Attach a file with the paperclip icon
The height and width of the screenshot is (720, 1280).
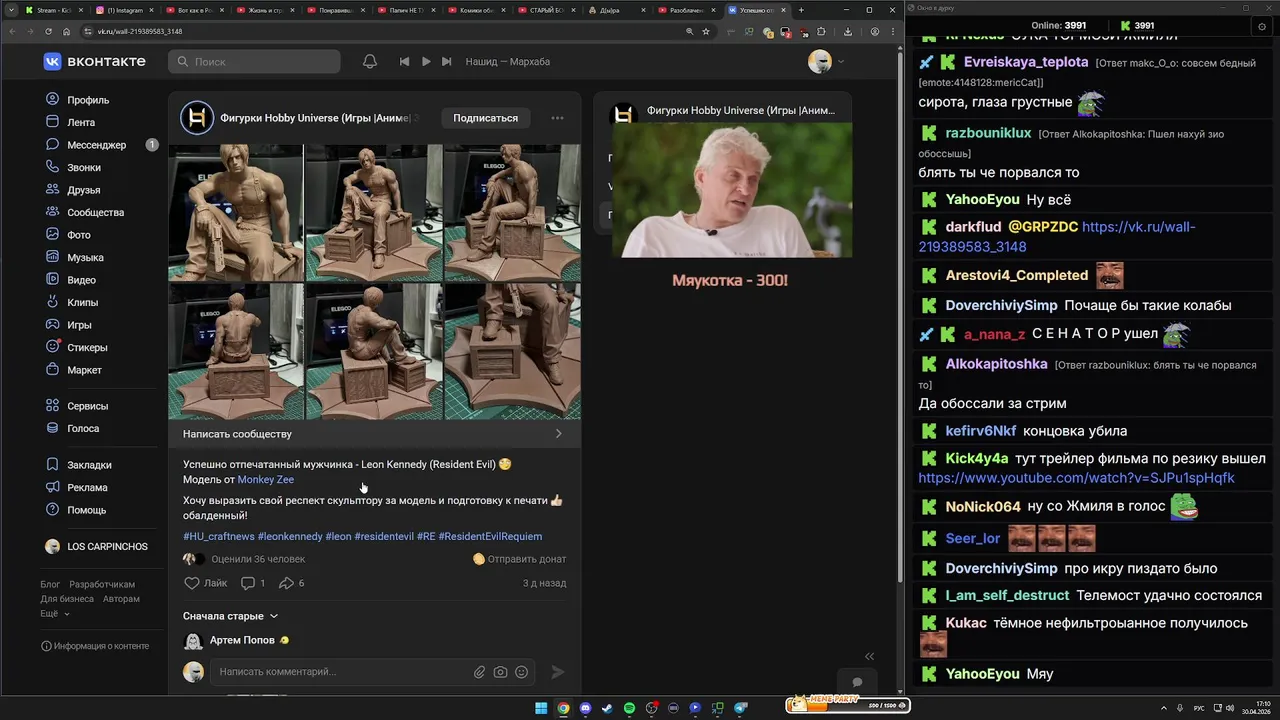pyautogui.click(x=480, y=672)
